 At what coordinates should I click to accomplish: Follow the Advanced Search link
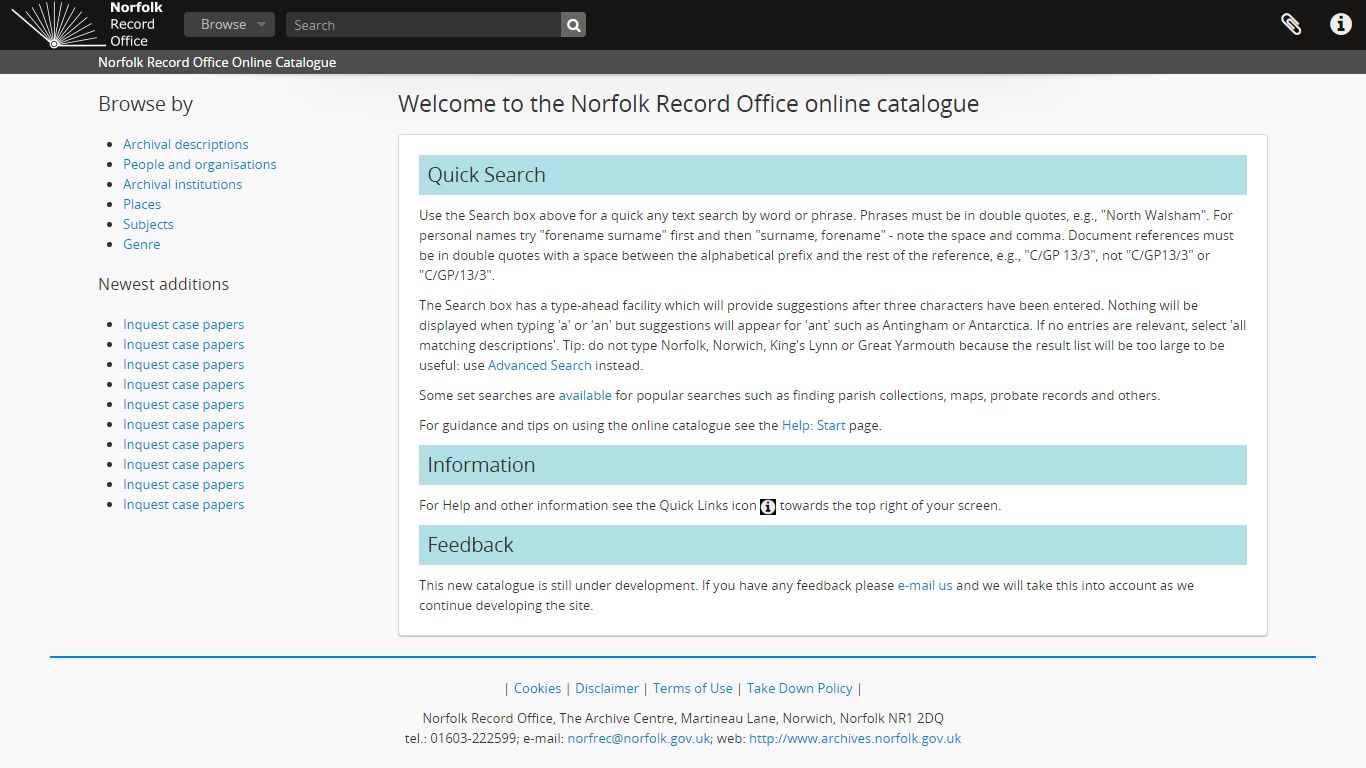[540, 365]
